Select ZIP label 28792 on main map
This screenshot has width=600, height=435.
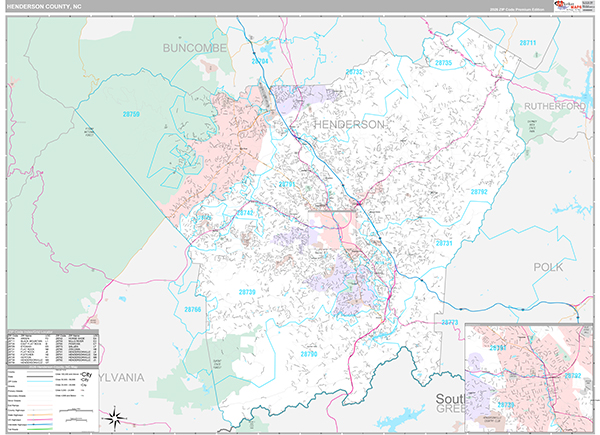click(x=479, y=192)
